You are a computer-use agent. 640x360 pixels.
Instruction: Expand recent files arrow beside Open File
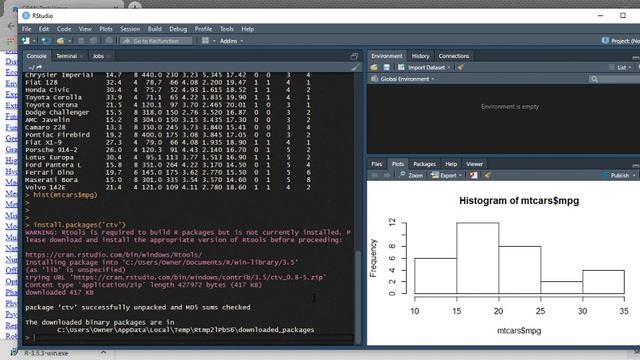70,41
